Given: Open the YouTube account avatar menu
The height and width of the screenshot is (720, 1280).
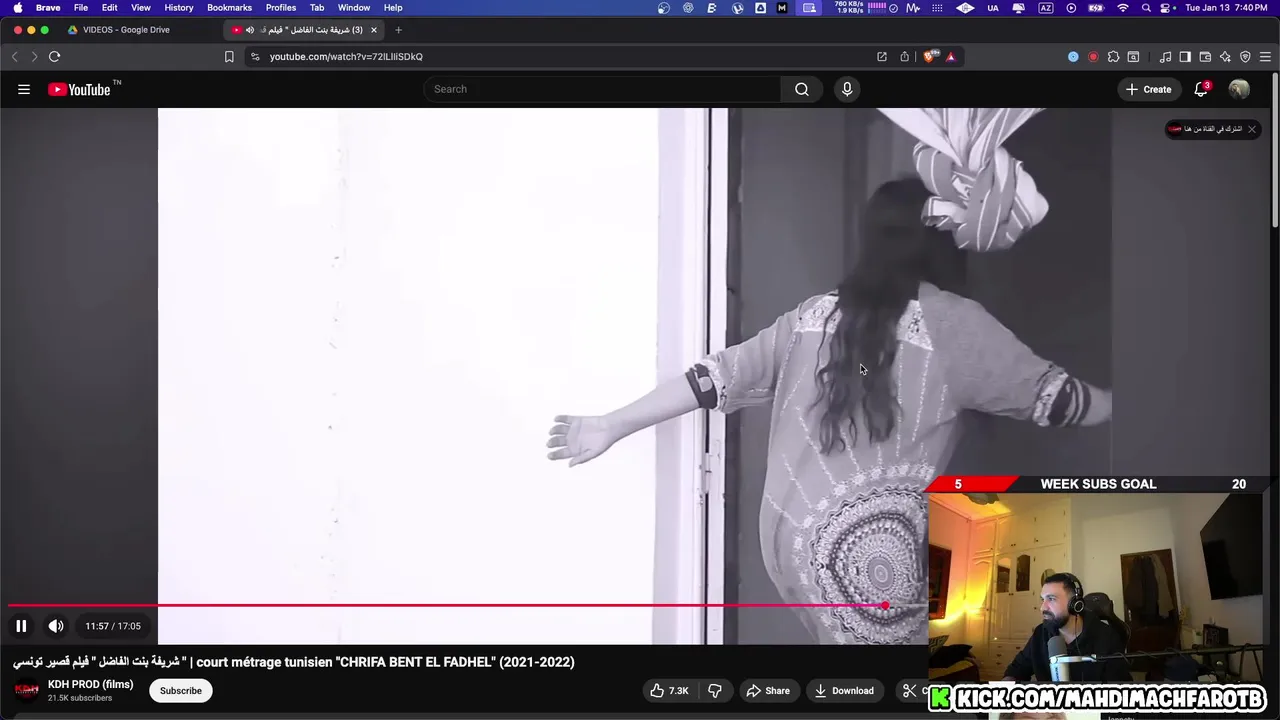Looking at the screenshot, I should coord(1239,89).
